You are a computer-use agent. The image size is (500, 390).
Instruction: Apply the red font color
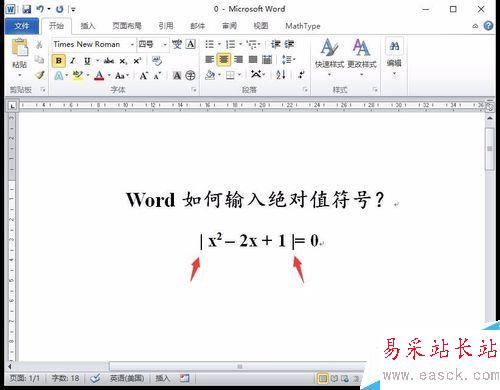tap(99, 76)
